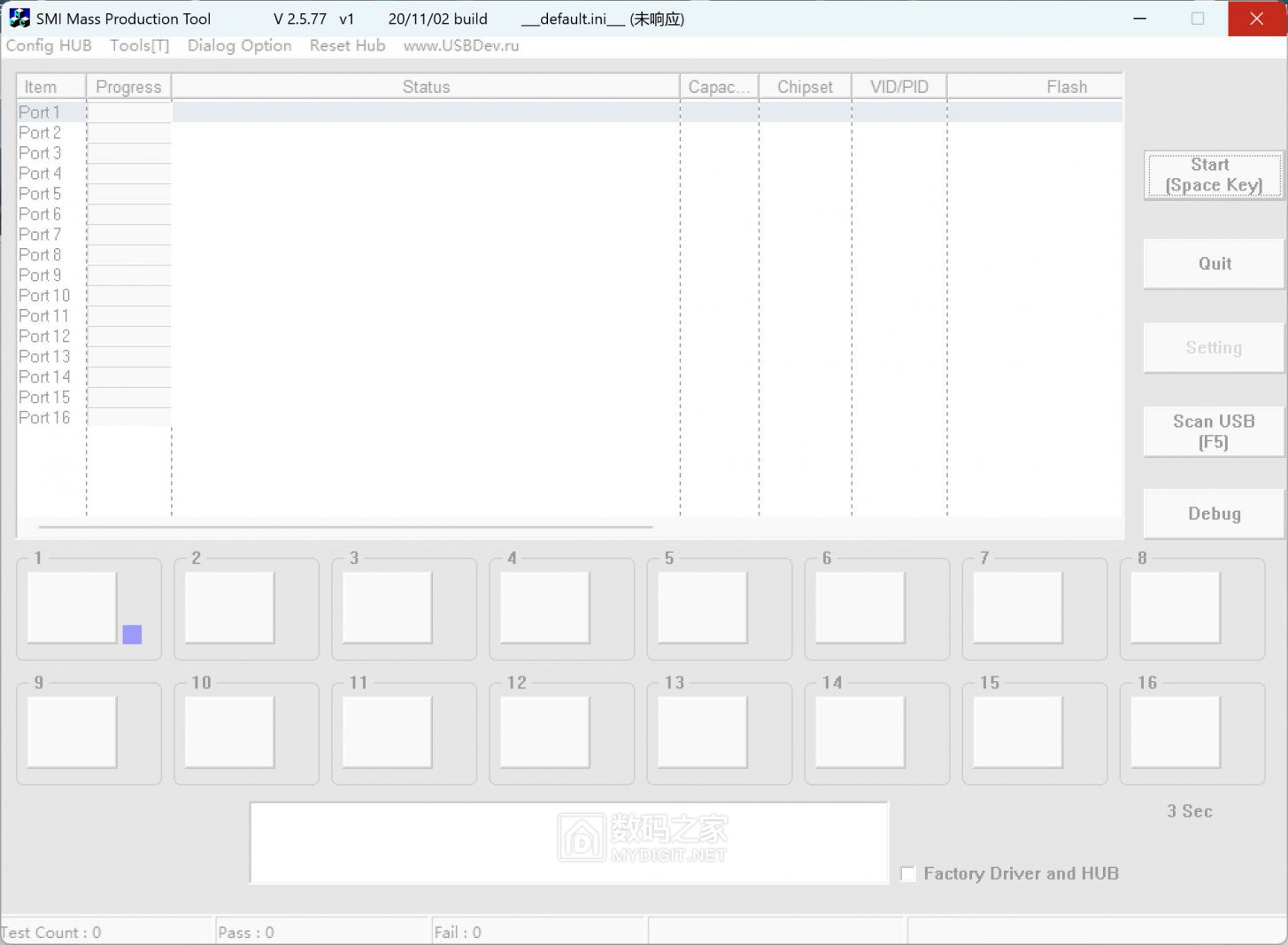
Task: Select the Port 11 row
Action: click(569, 316)
